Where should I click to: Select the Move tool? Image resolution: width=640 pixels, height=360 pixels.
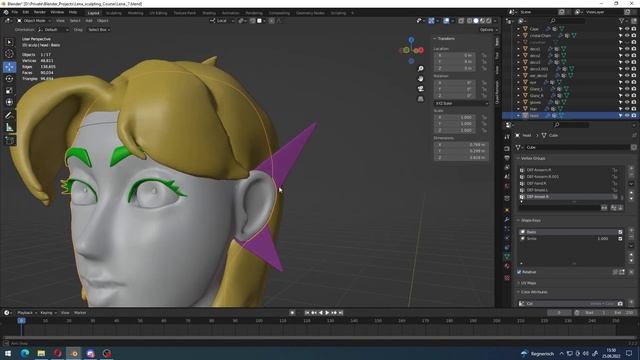9,67
